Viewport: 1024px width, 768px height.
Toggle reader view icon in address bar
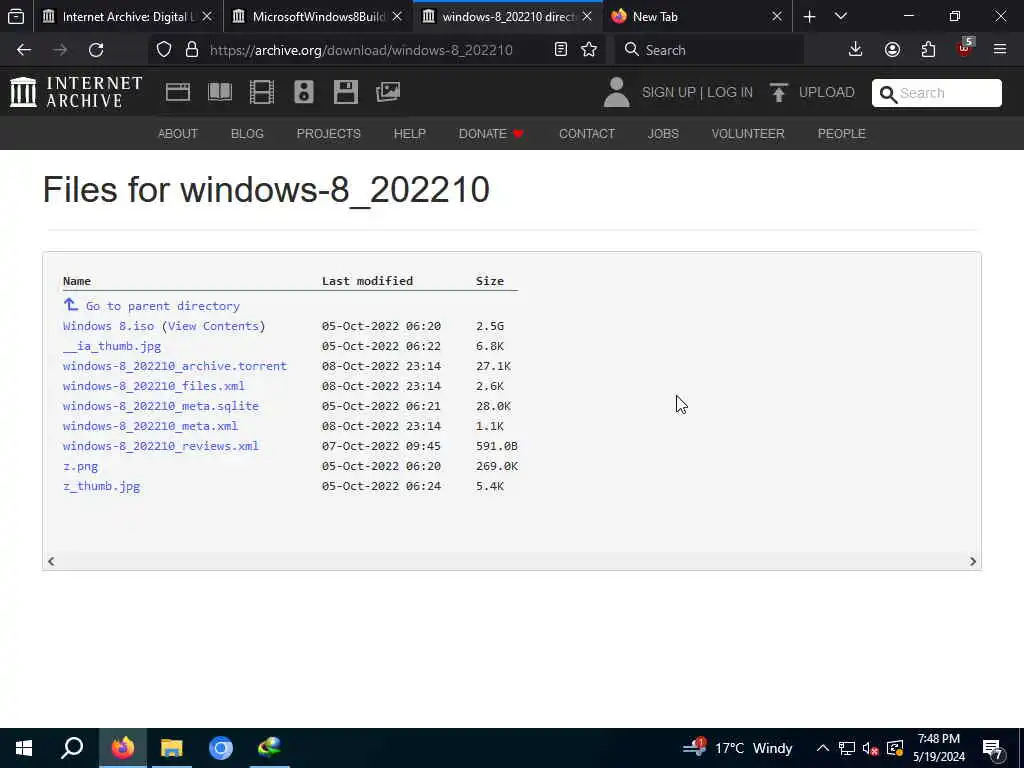(560, 50)
